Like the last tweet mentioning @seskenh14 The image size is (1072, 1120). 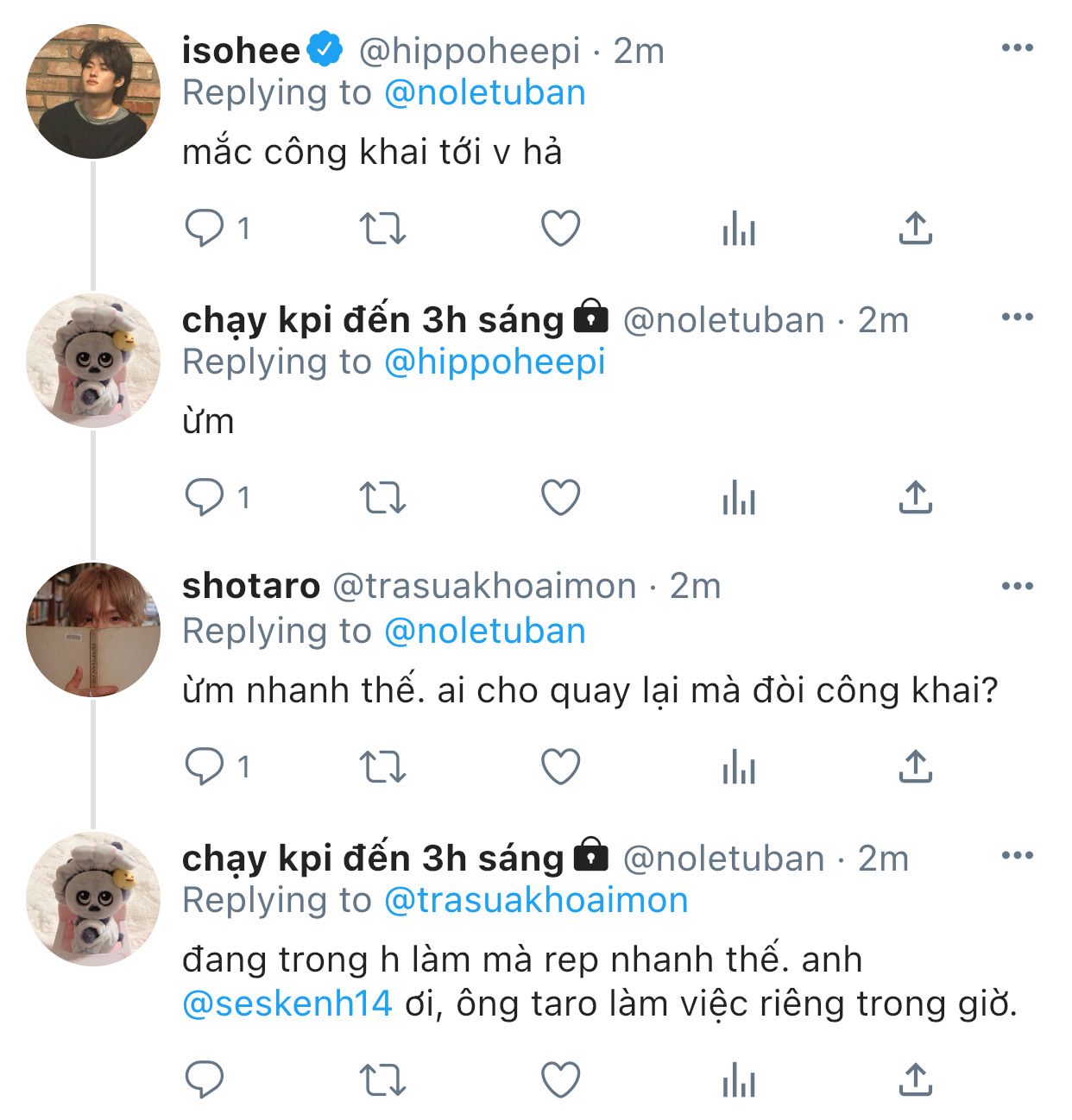click(560, 1079)
